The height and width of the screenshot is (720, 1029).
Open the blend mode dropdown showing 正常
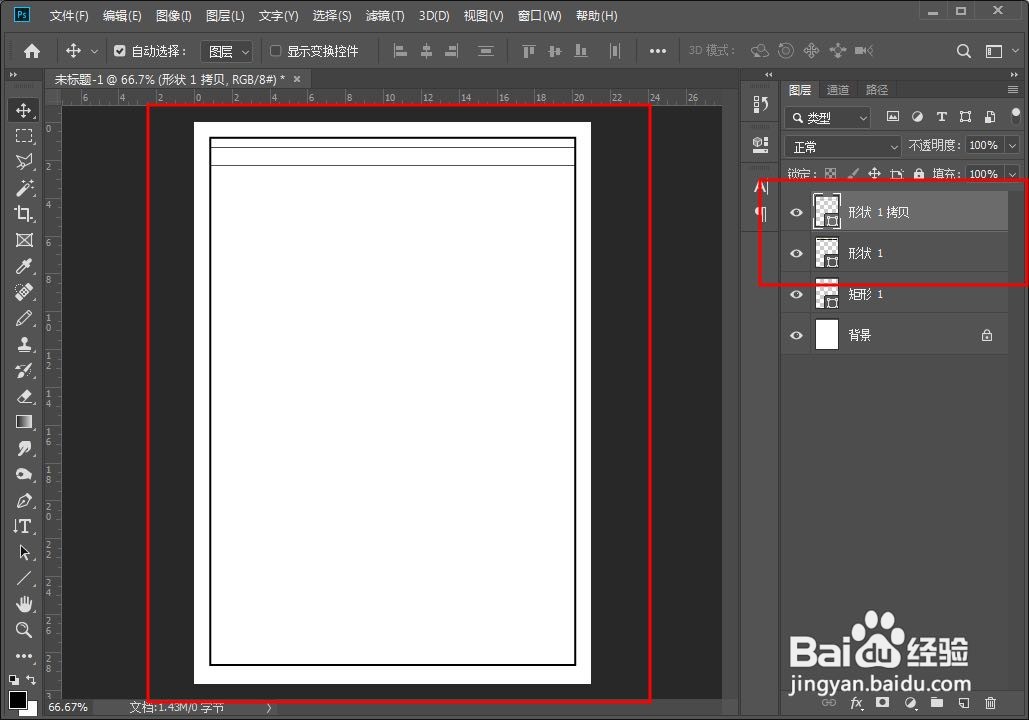pyautogui.click(x=842, y=145)
